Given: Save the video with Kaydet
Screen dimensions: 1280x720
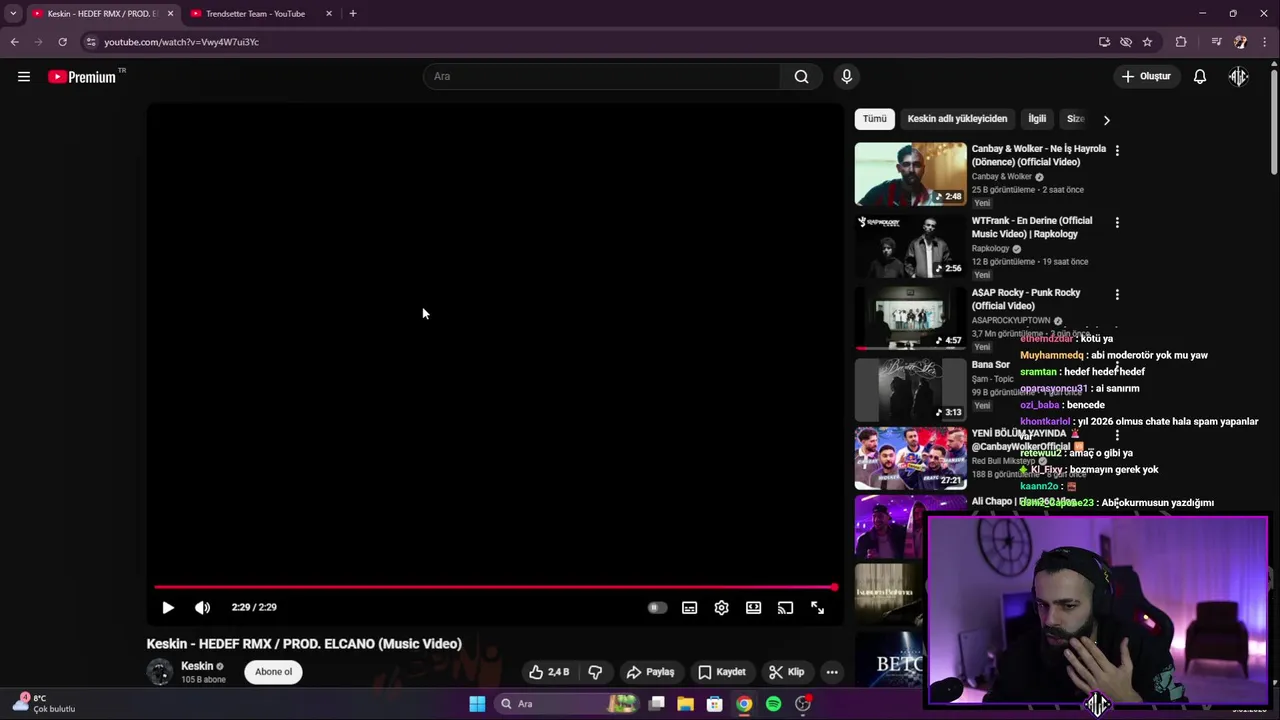Looking at the screenshot, I should (x=721, y=672).
